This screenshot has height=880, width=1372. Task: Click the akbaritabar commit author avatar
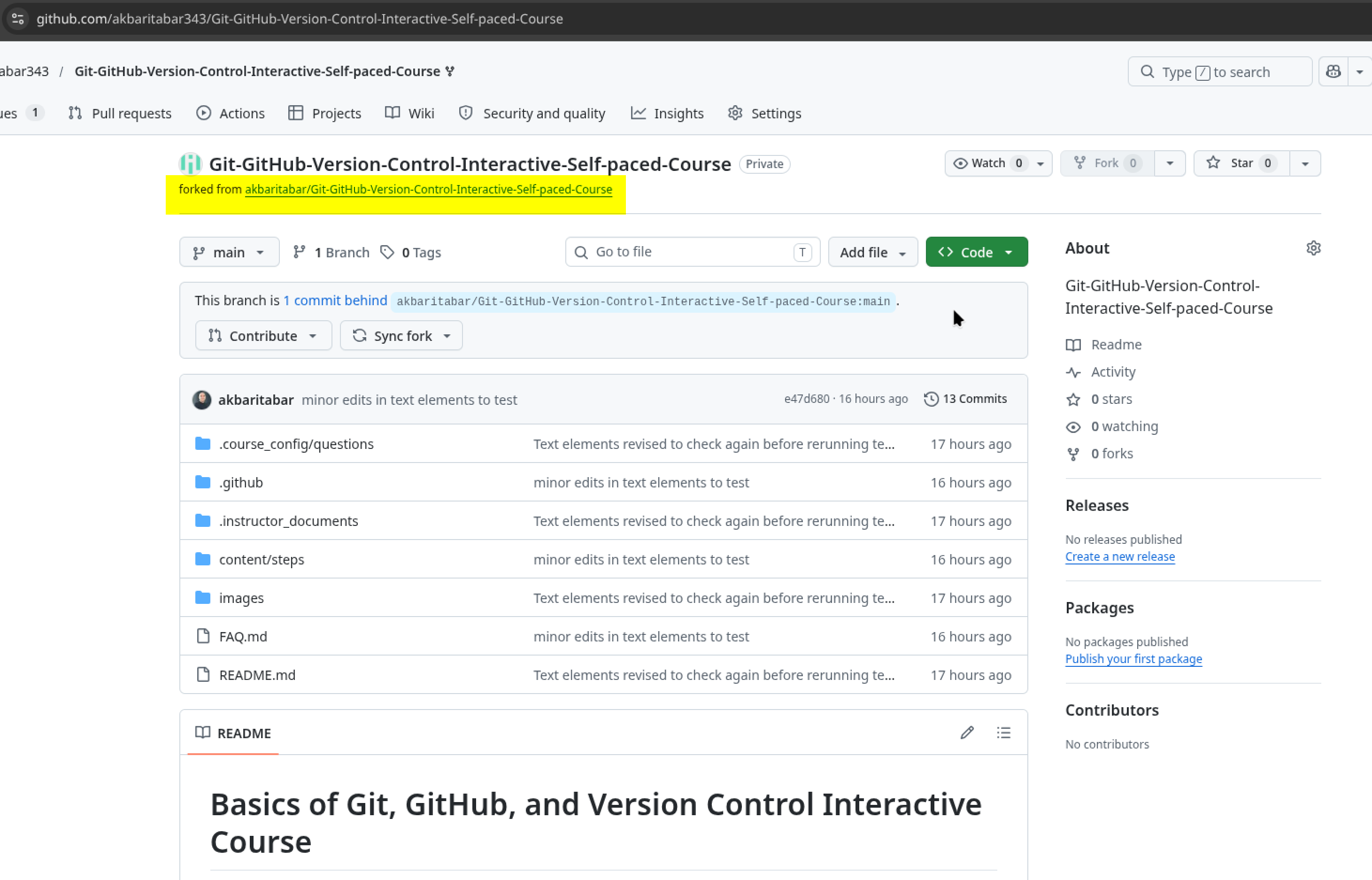pos(202,400)
